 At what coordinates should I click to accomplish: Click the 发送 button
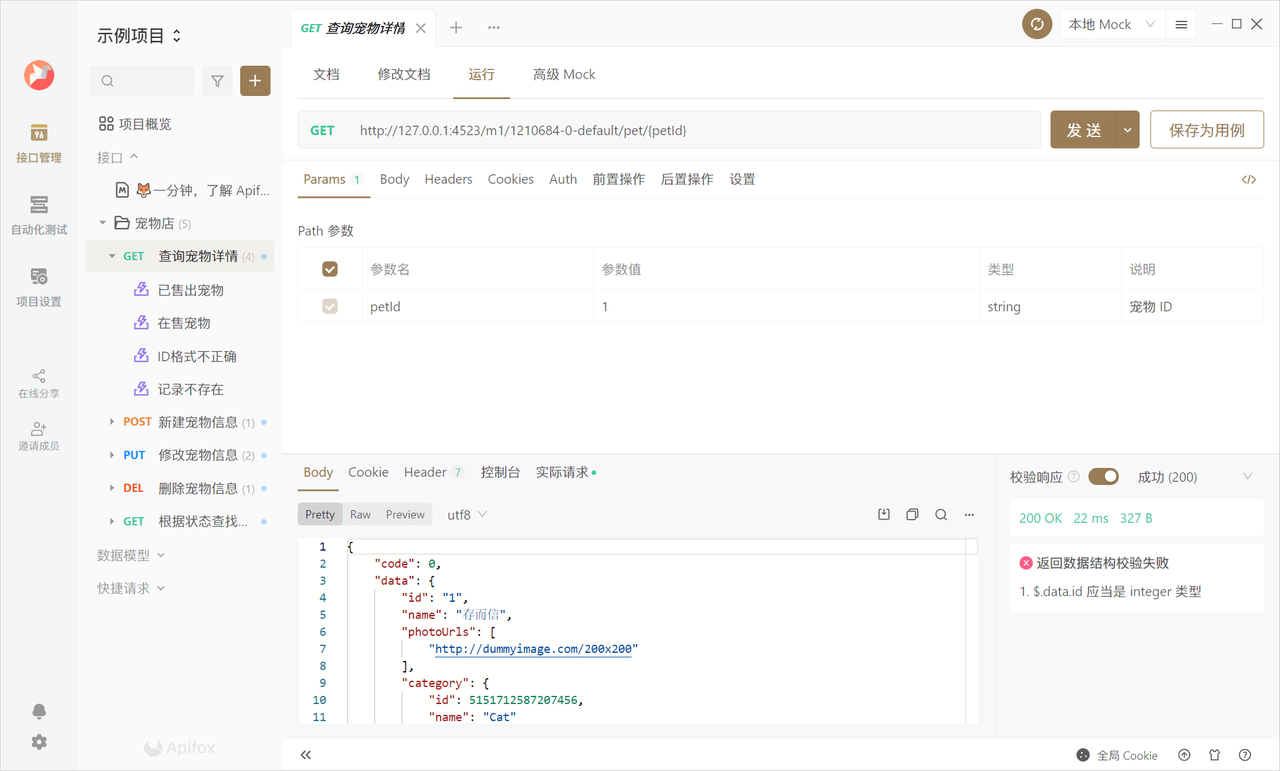[1083, 130]
